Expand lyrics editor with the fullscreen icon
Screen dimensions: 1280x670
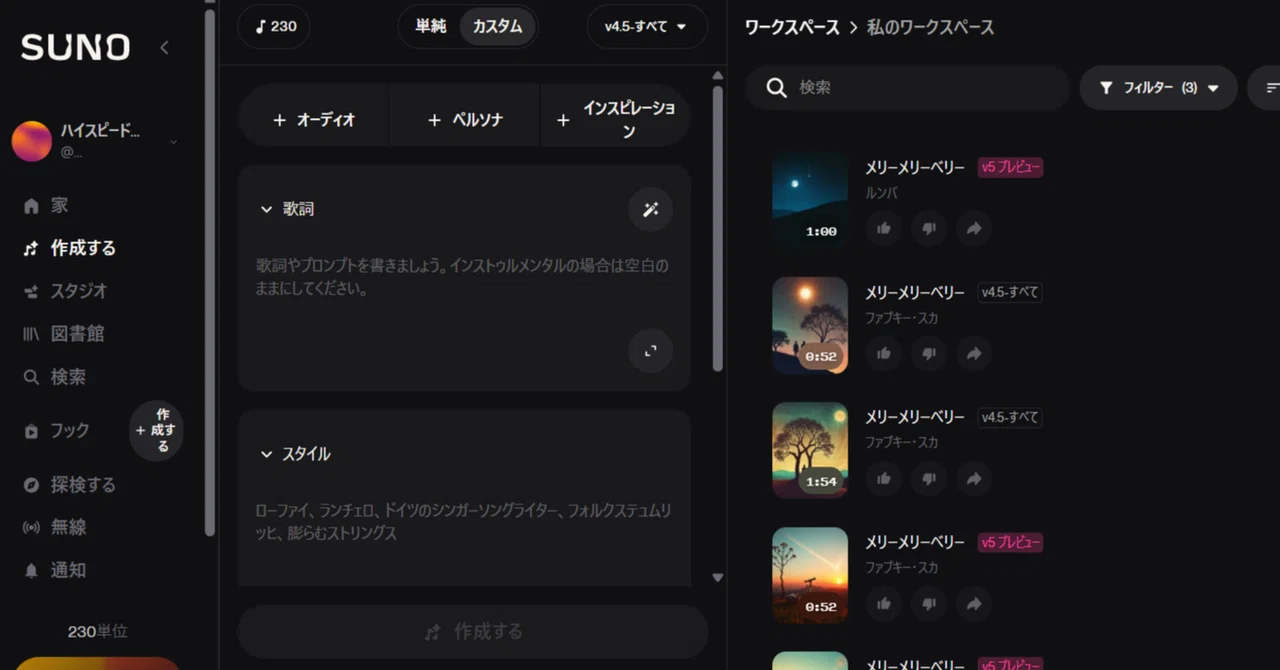[x=650, y=351]
